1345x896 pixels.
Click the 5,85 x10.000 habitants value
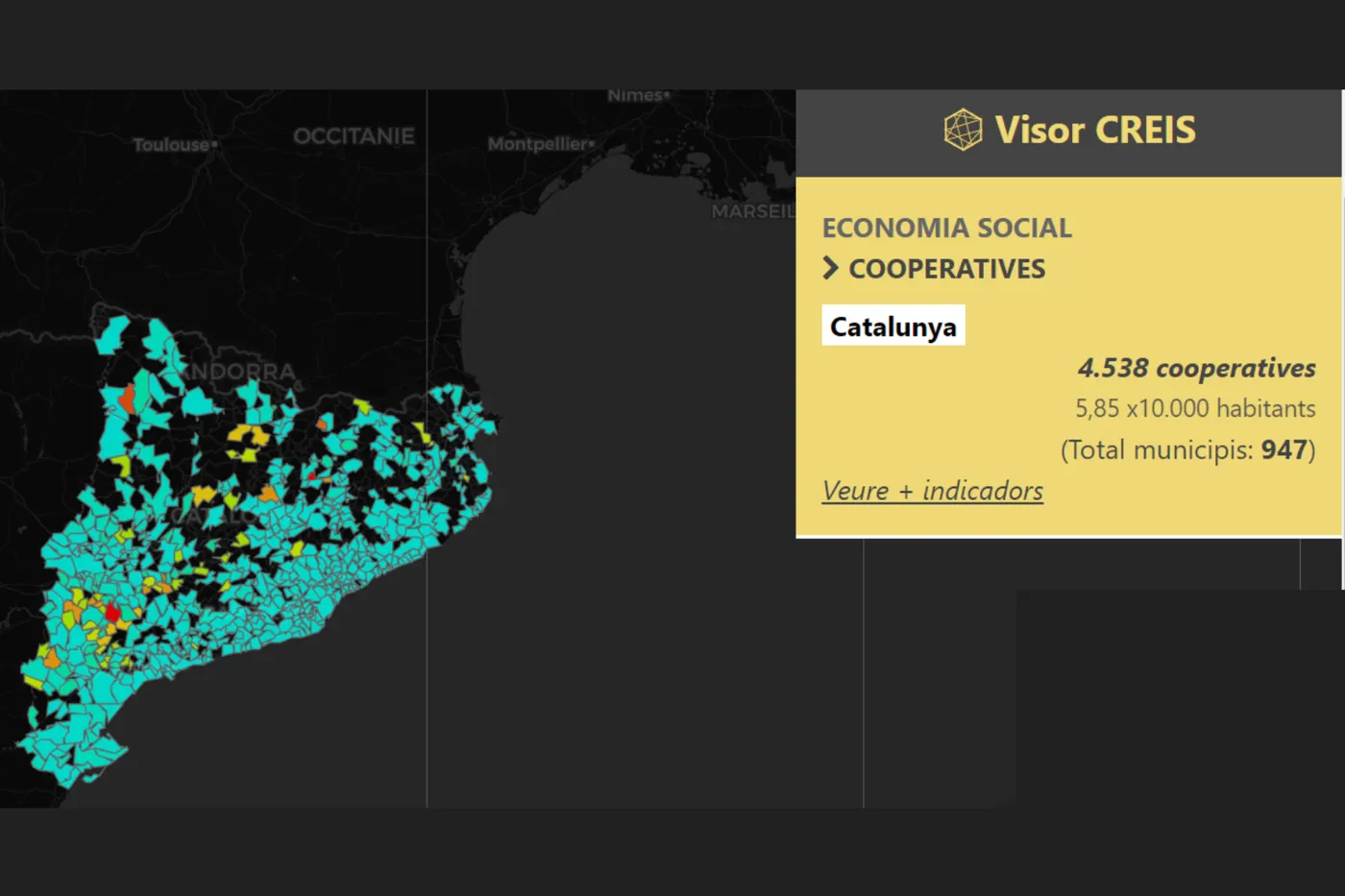pos(1195,408)
